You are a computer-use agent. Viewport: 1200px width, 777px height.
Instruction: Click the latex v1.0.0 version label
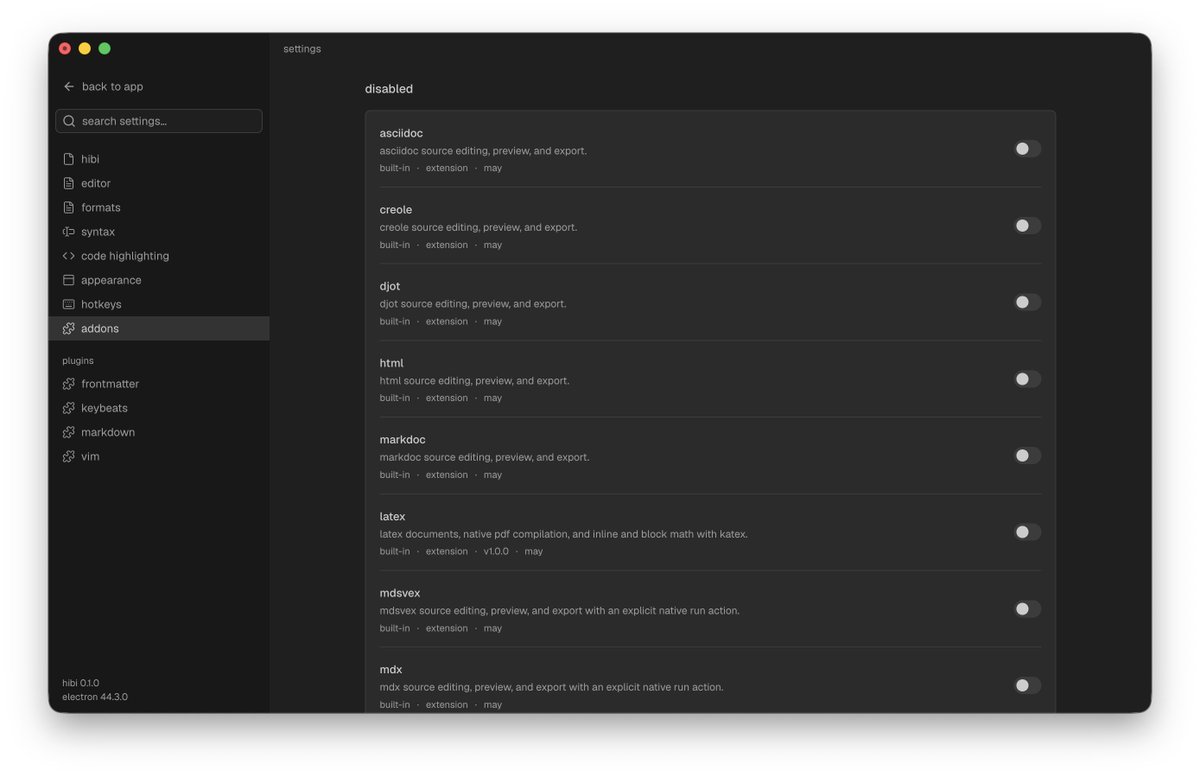tap(496, 552)
